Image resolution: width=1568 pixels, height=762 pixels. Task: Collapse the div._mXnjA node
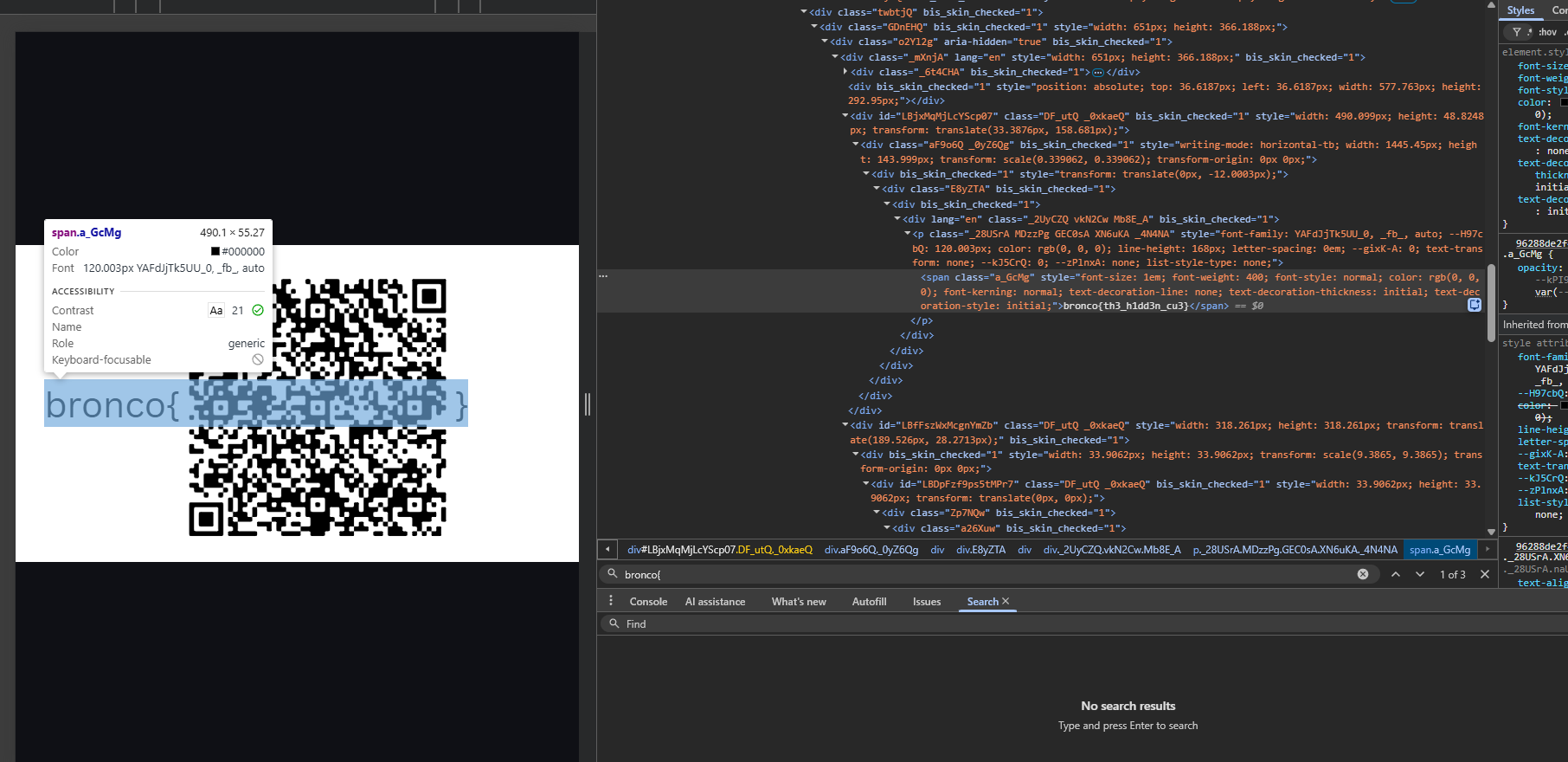click(835, 57)
